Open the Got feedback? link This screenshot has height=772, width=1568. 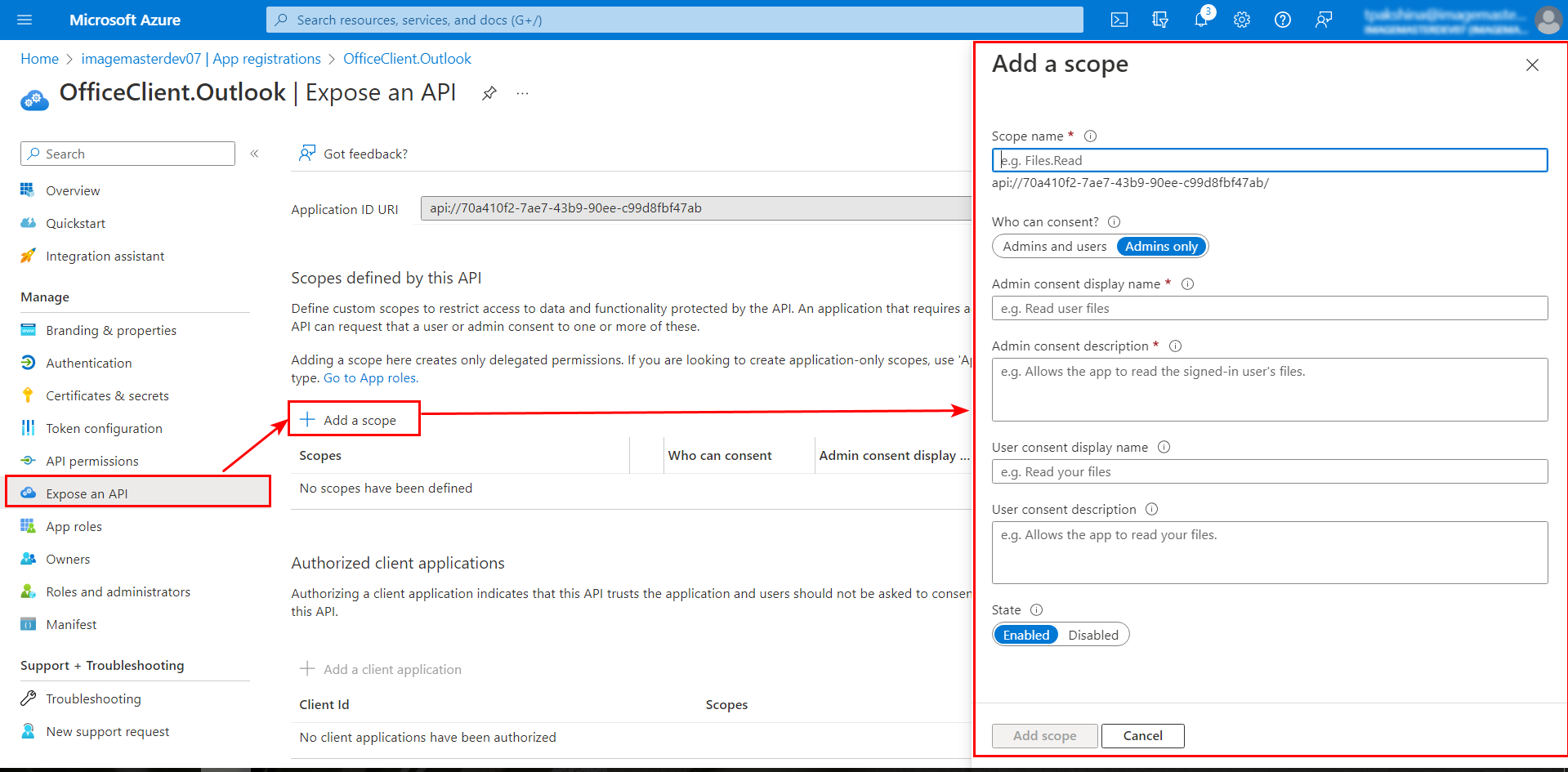[x=354, y=154]
